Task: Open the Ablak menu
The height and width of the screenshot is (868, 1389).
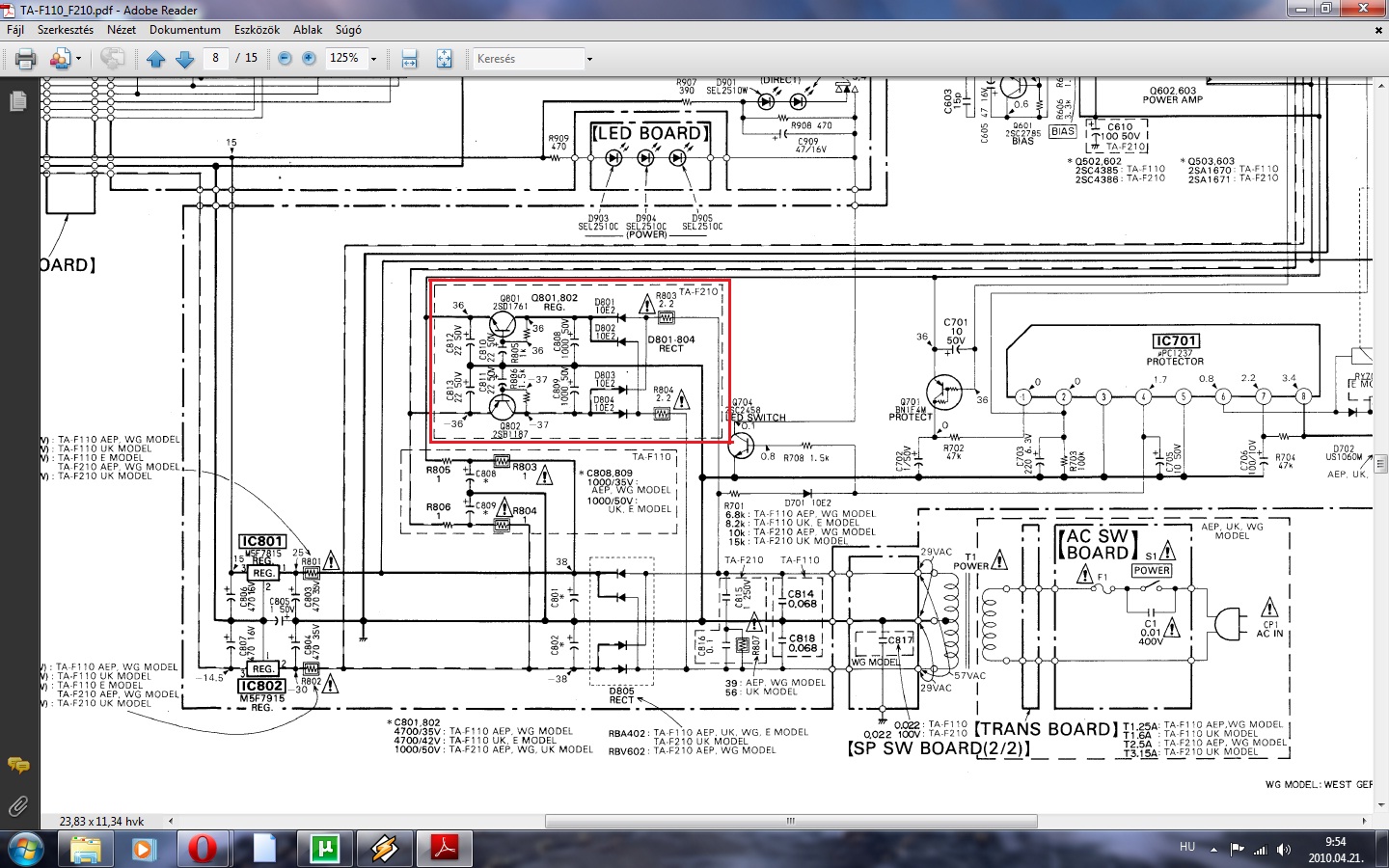Action: click(x=308, y=30)
